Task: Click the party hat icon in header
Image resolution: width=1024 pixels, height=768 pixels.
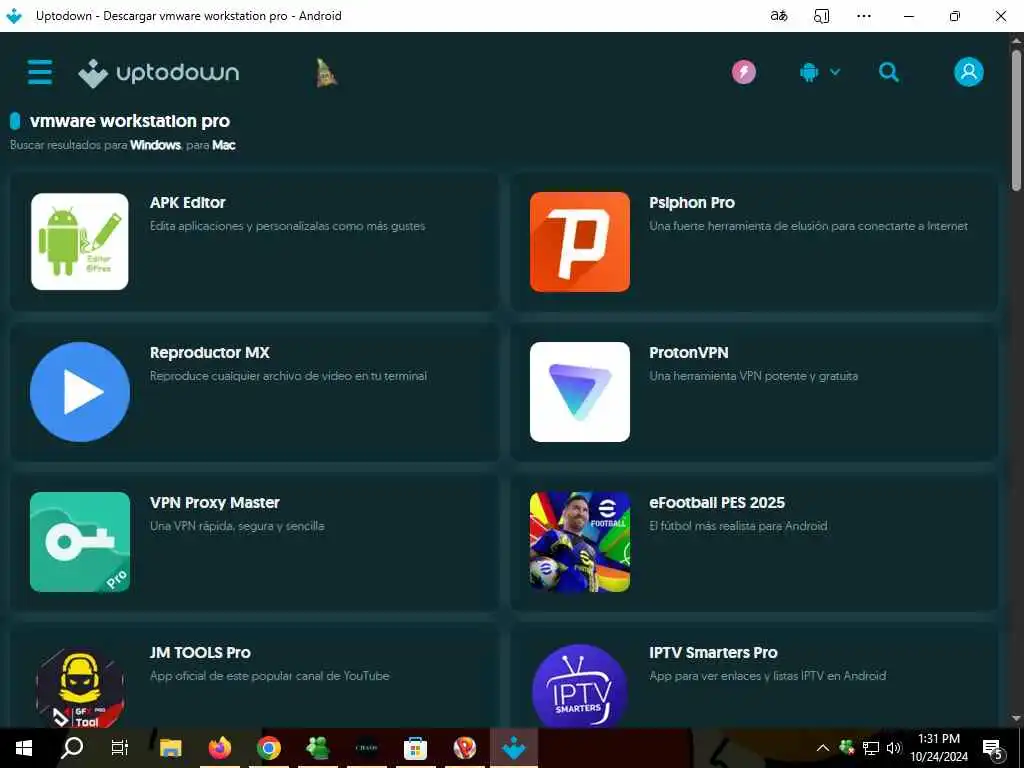Action: [326, 72]
